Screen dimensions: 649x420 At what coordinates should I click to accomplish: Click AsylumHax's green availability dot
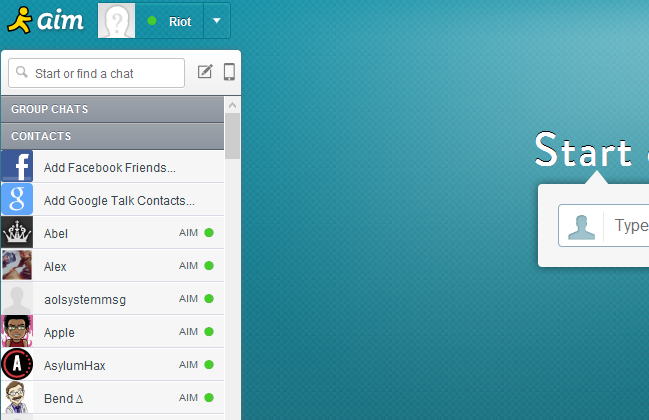click(x=209, y=365)
